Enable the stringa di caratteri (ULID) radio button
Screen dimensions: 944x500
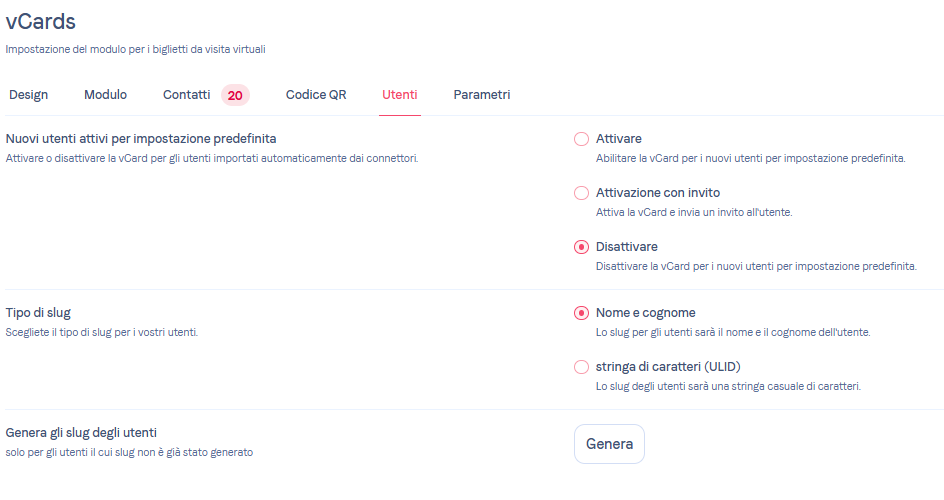(581, 367)
